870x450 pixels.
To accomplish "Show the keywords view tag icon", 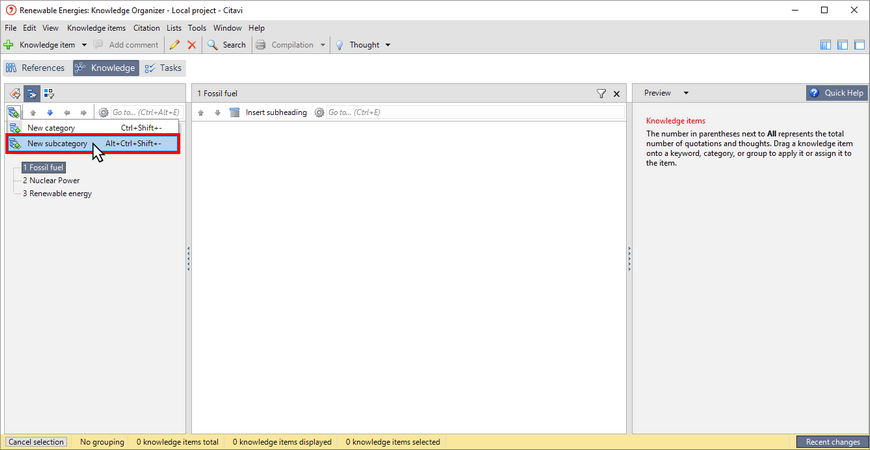I will [x=16, y=93].
